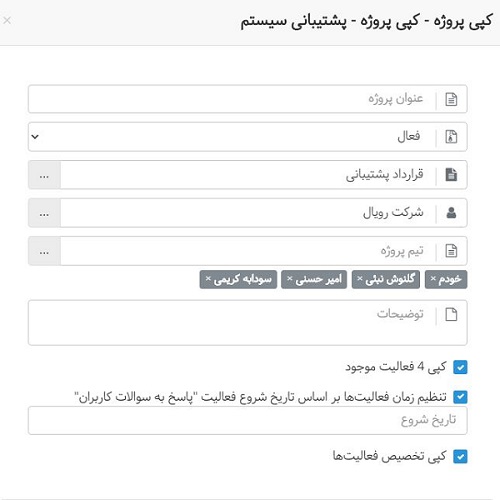
Task: Remove امیر حسنی tag from team
Action: [290, 278]
